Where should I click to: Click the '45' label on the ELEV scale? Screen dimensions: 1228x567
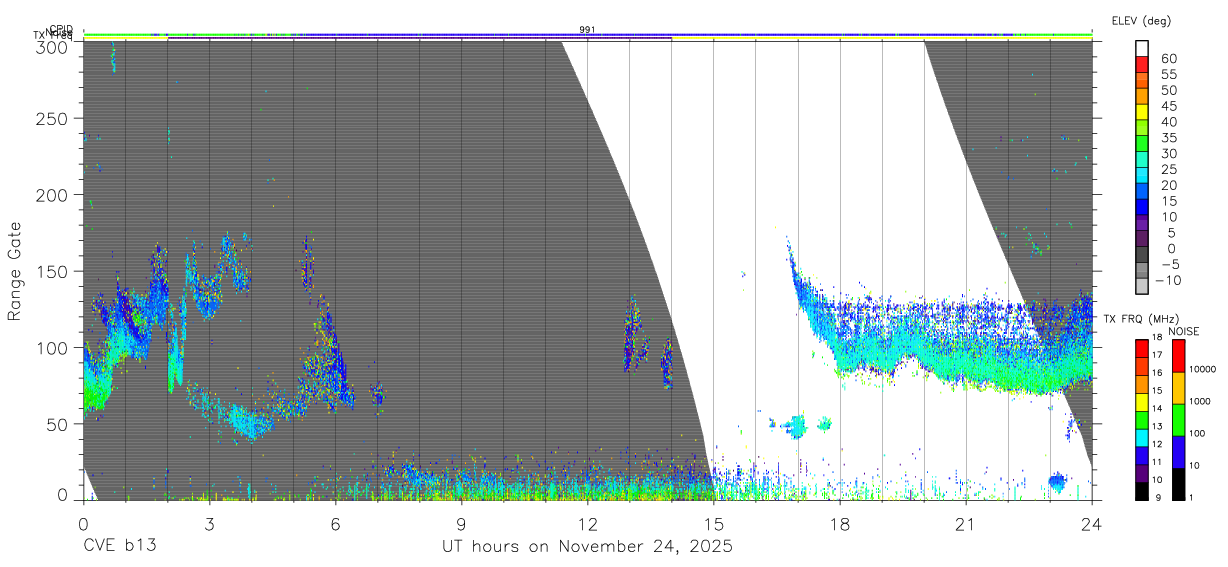(x=1170, y=106)
